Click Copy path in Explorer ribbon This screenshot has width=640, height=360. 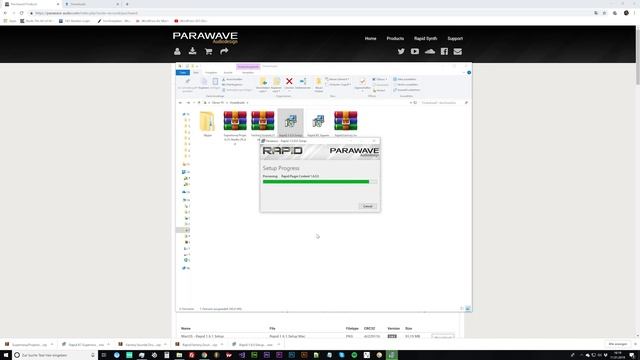(232, 84)
